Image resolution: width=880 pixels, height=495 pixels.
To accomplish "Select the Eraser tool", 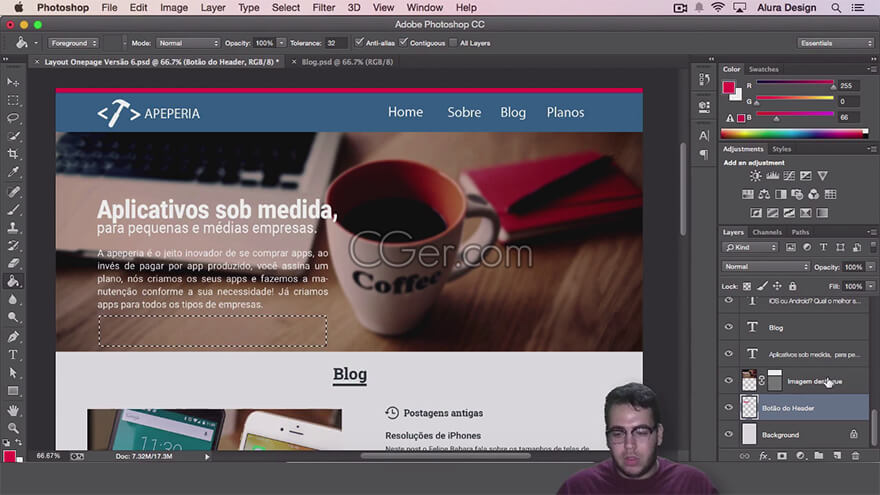I will [x=13, y=263].
